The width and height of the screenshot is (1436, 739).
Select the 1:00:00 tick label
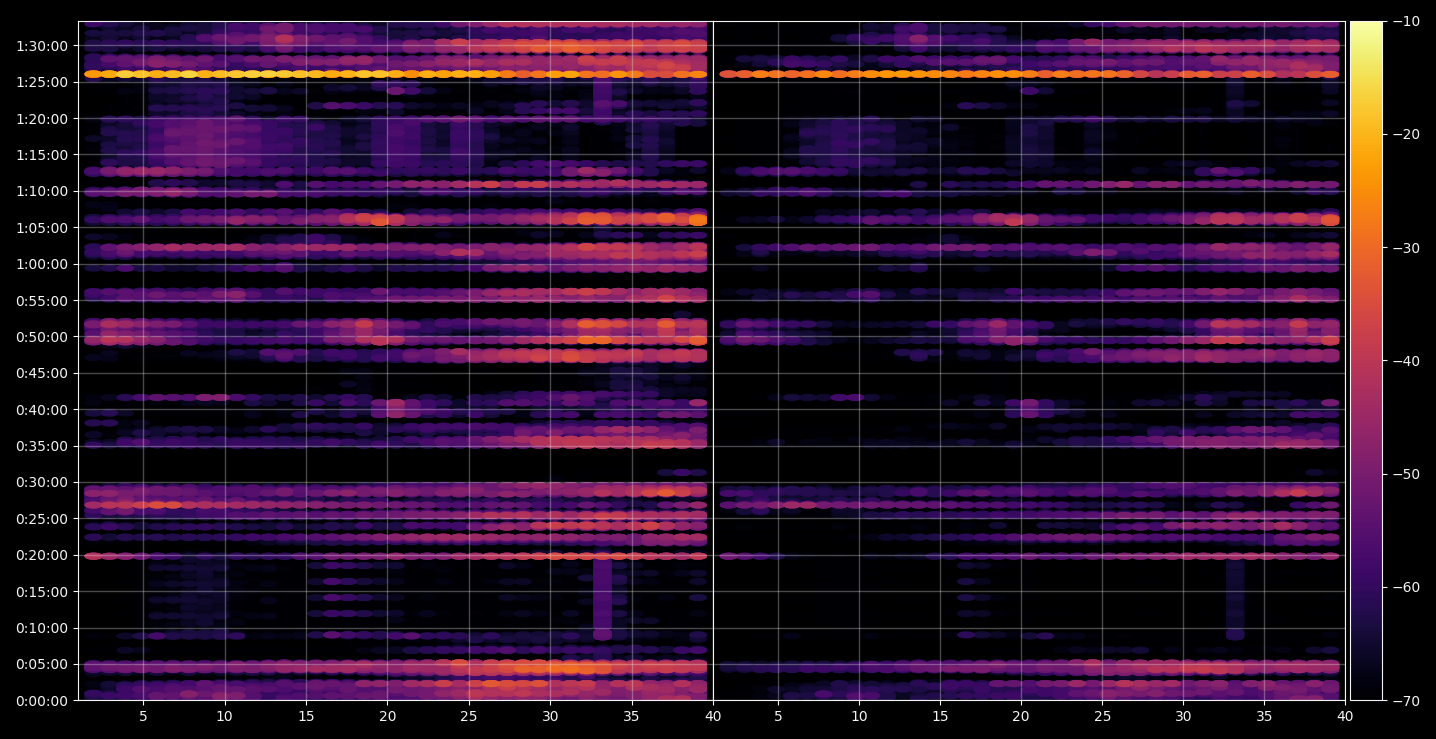click(42, 264)
